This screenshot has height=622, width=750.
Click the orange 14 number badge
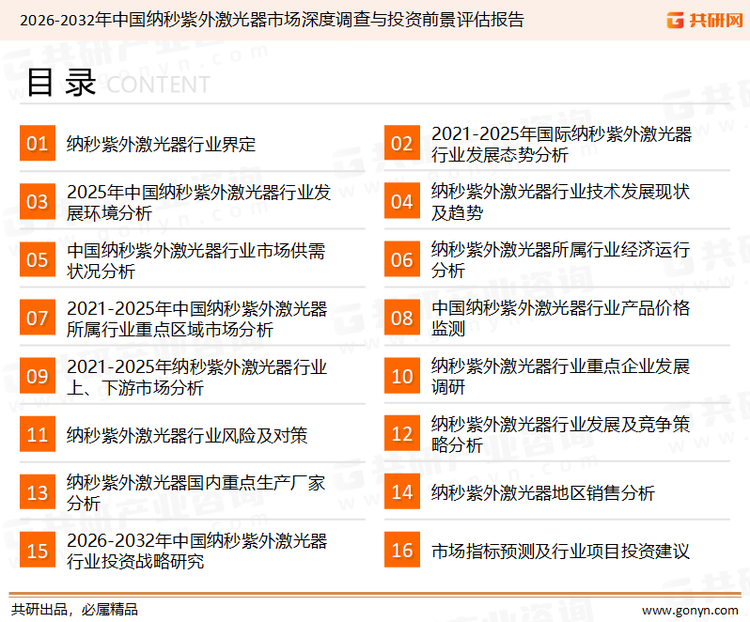pos(402,492)
